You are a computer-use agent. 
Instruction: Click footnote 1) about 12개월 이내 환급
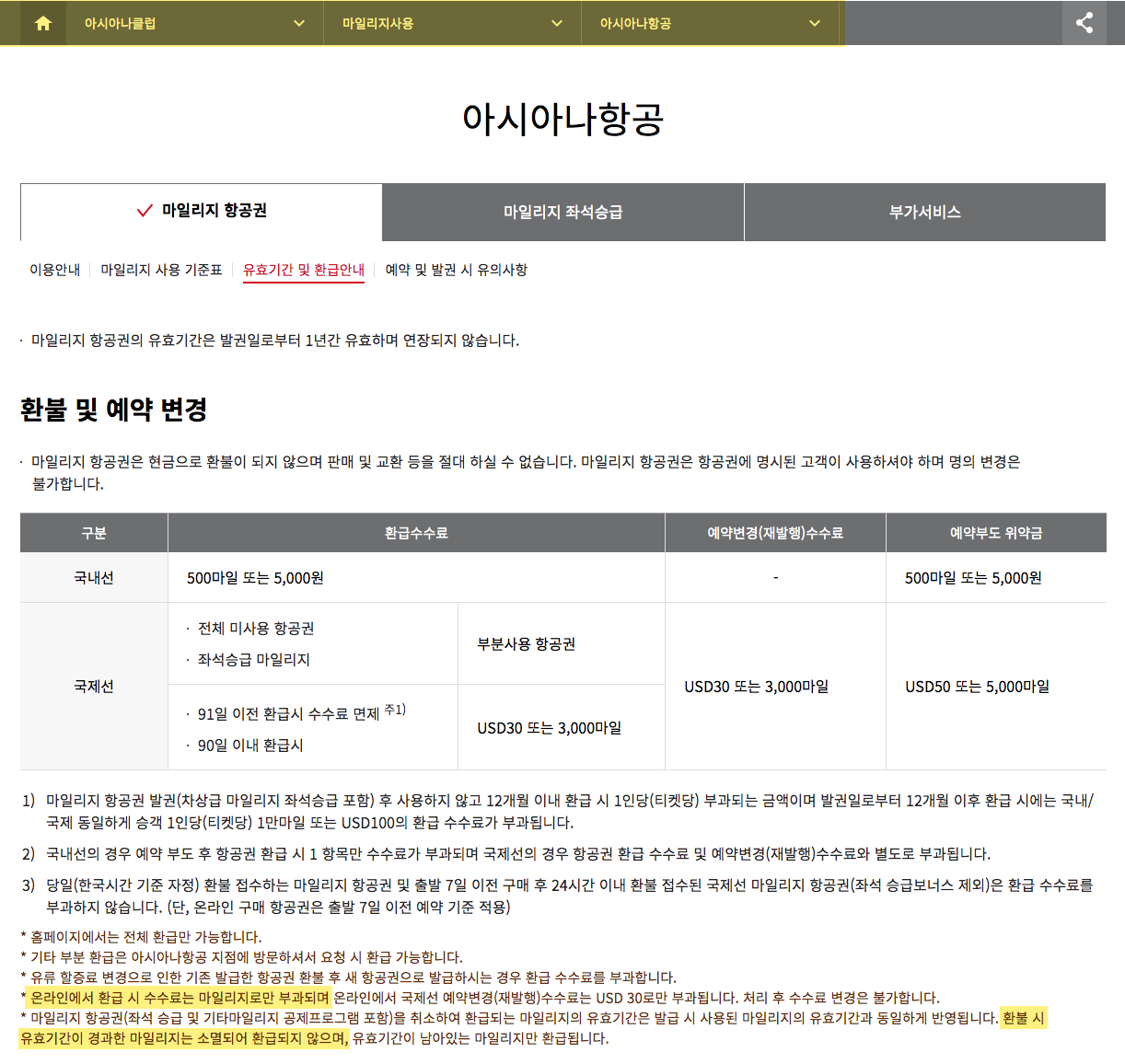[558, 811]
